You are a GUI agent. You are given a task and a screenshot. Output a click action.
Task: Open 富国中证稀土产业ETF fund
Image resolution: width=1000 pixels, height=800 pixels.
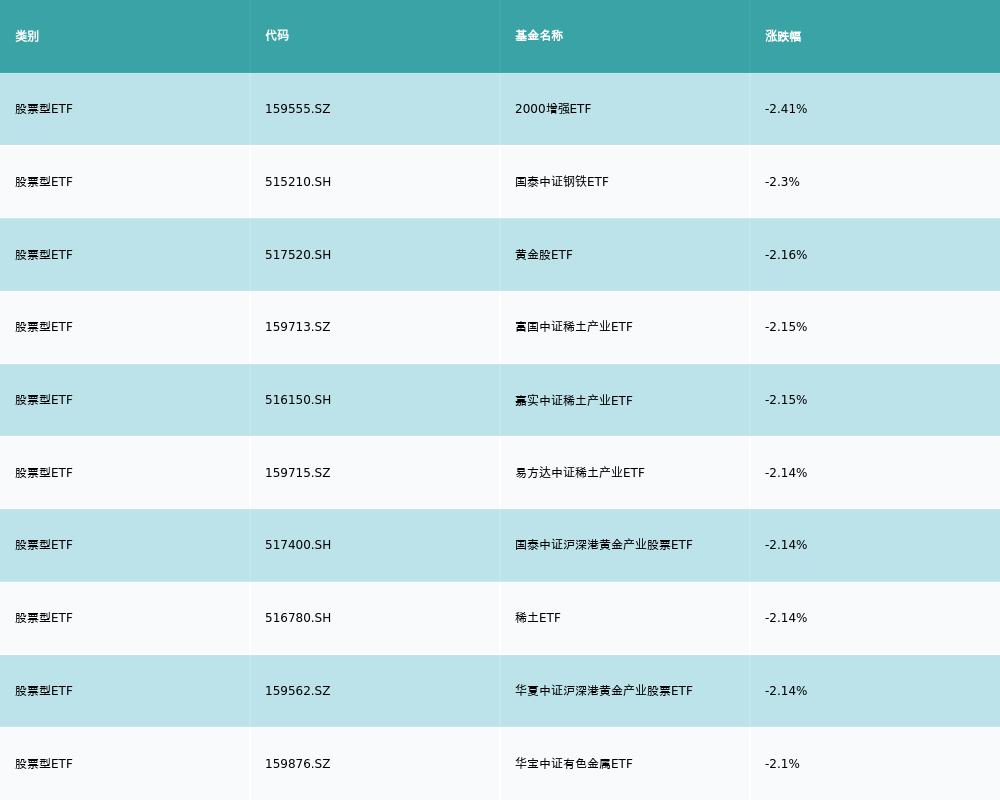point(574,327)
